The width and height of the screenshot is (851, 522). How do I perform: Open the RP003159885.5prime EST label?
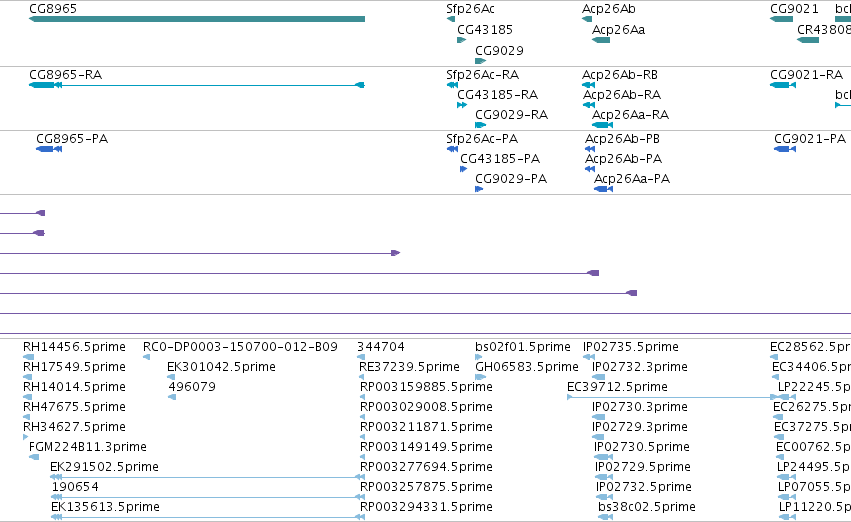click(427, 387)
